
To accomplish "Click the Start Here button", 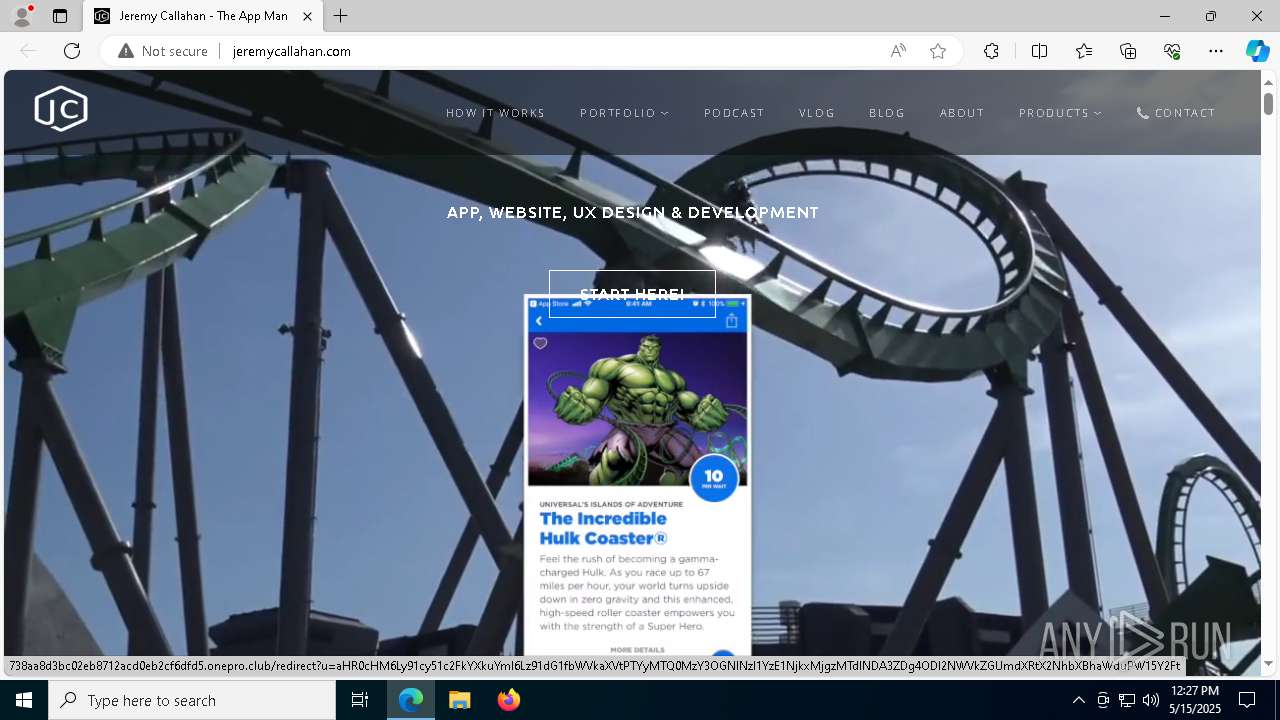I will (632, 294).
